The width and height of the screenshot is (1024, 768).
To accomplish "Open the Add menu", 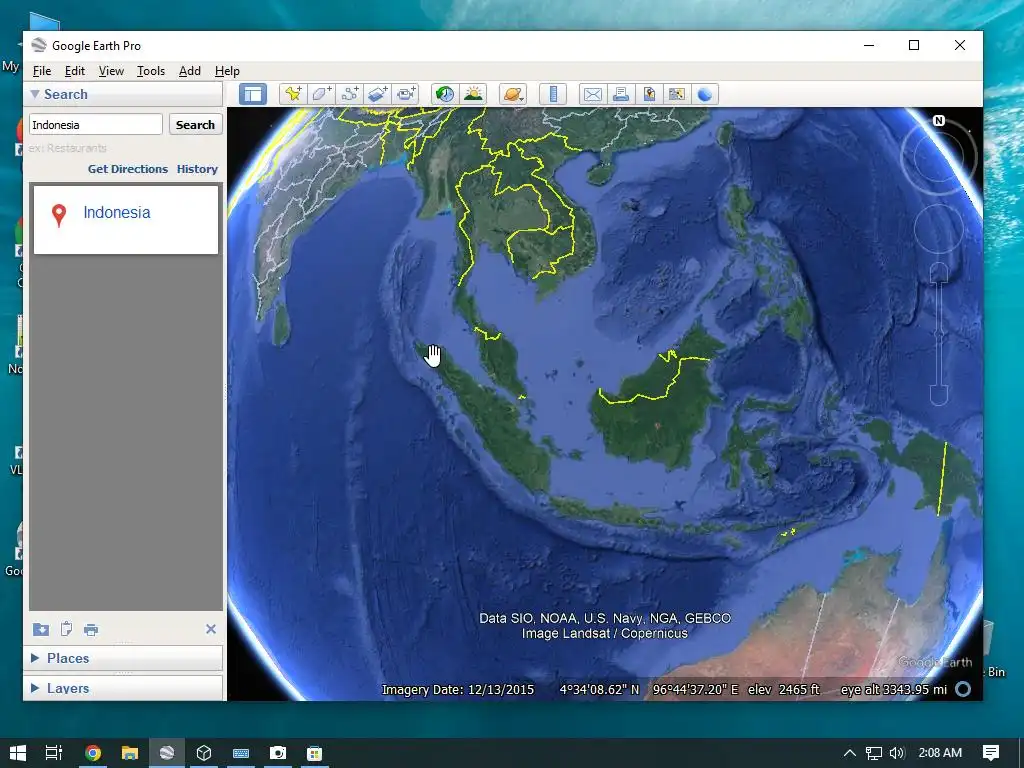I will [190, 71].
